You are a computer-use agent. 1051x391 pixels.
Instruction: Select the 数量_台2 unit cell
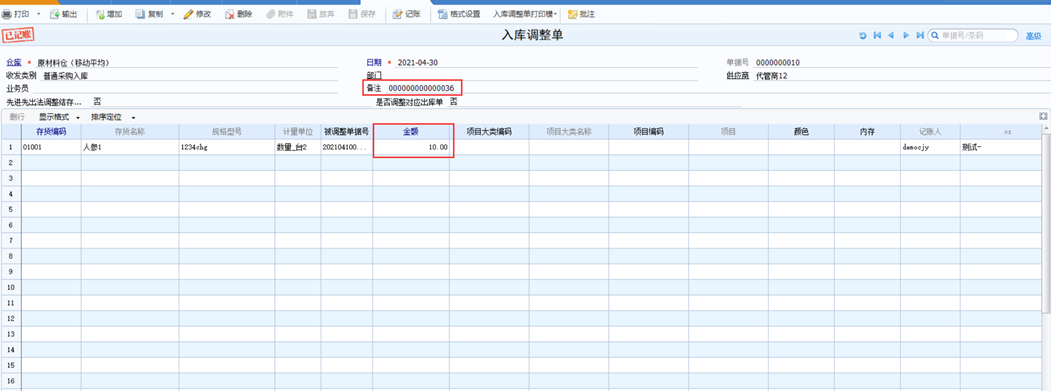pos(298,147)
